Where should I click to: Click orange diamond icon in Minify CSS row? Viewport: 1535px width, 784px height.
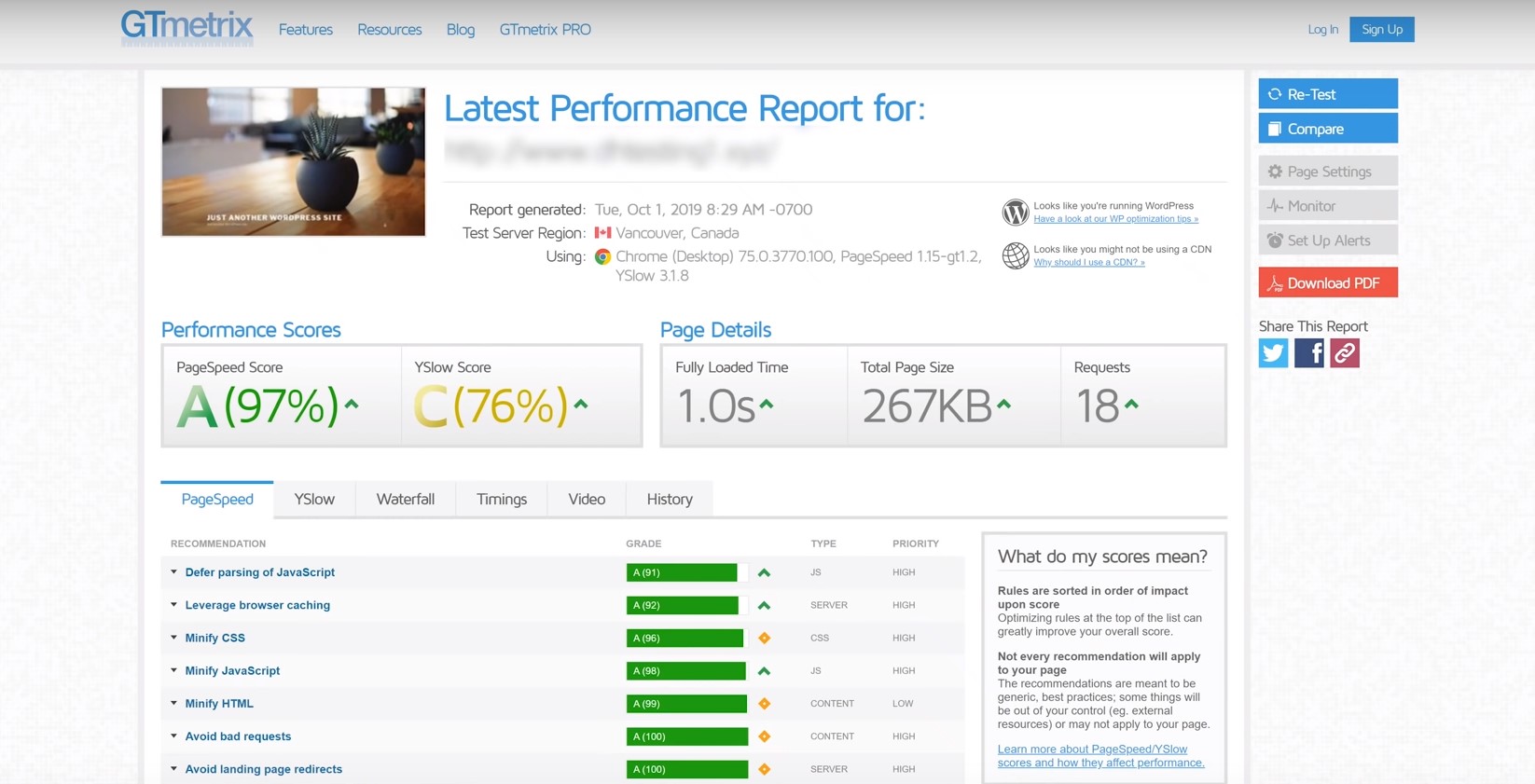click(764, 639)
